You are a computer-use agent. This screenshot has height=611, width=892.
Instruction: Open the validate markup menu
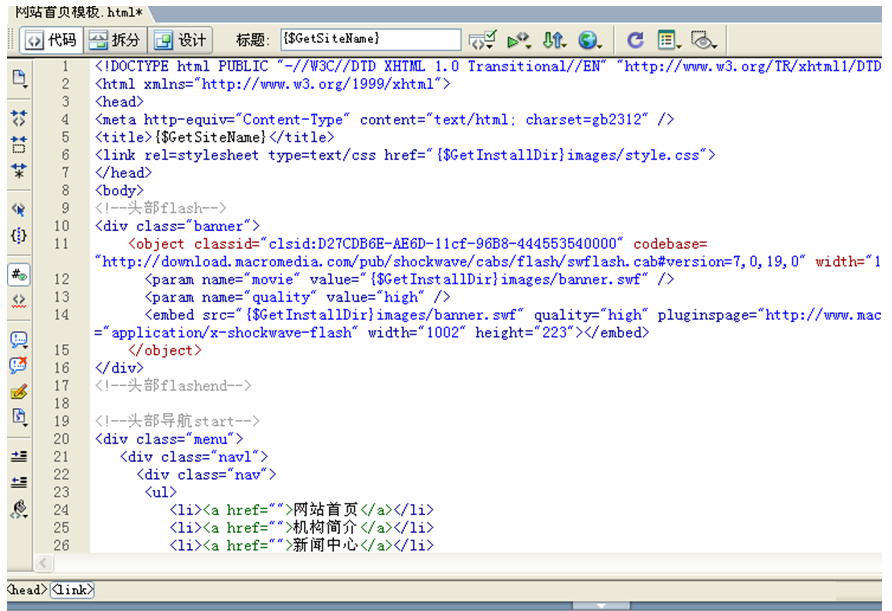tap(519, 40)
